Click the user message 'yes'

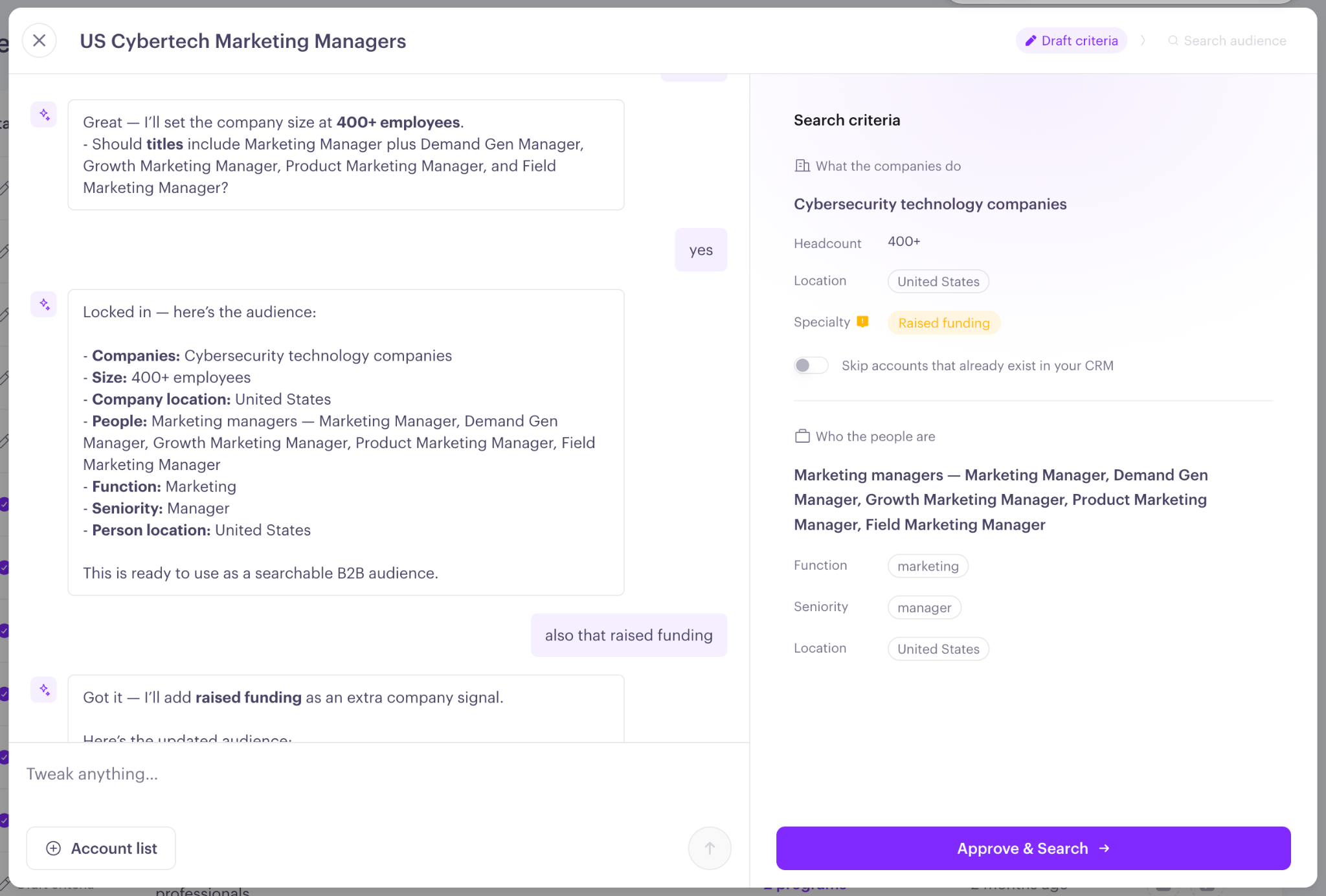click(701, 250)
